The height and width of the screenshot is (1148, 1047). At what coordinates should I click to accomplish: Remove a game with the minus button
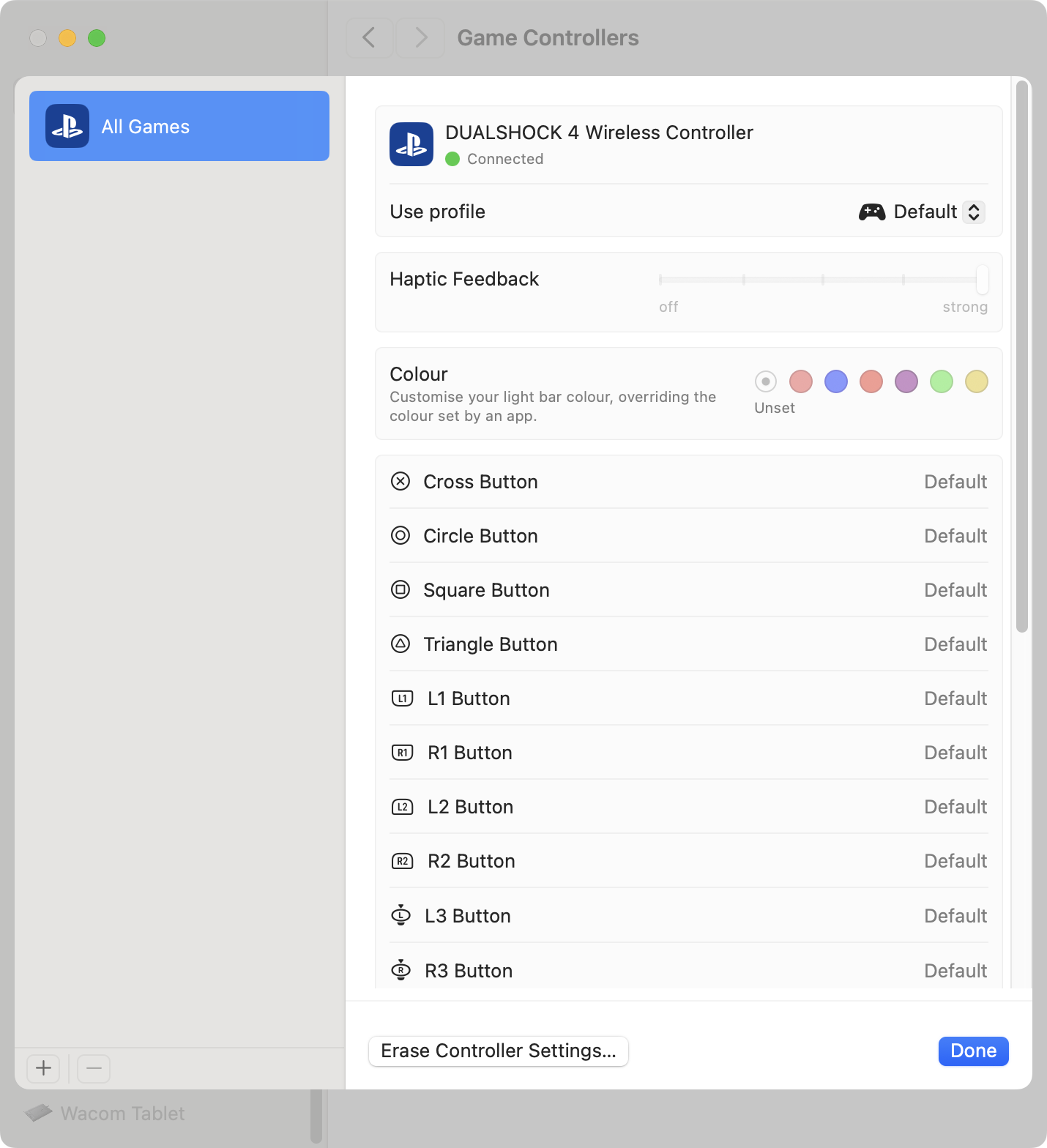[x=94, y=1068]
